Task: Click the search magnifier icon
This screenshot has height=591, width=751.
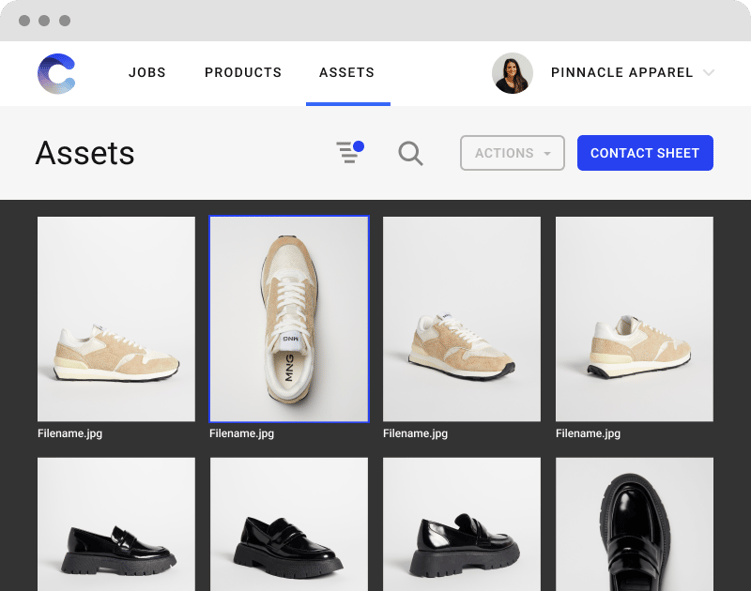Action: [x=410, y=153]
